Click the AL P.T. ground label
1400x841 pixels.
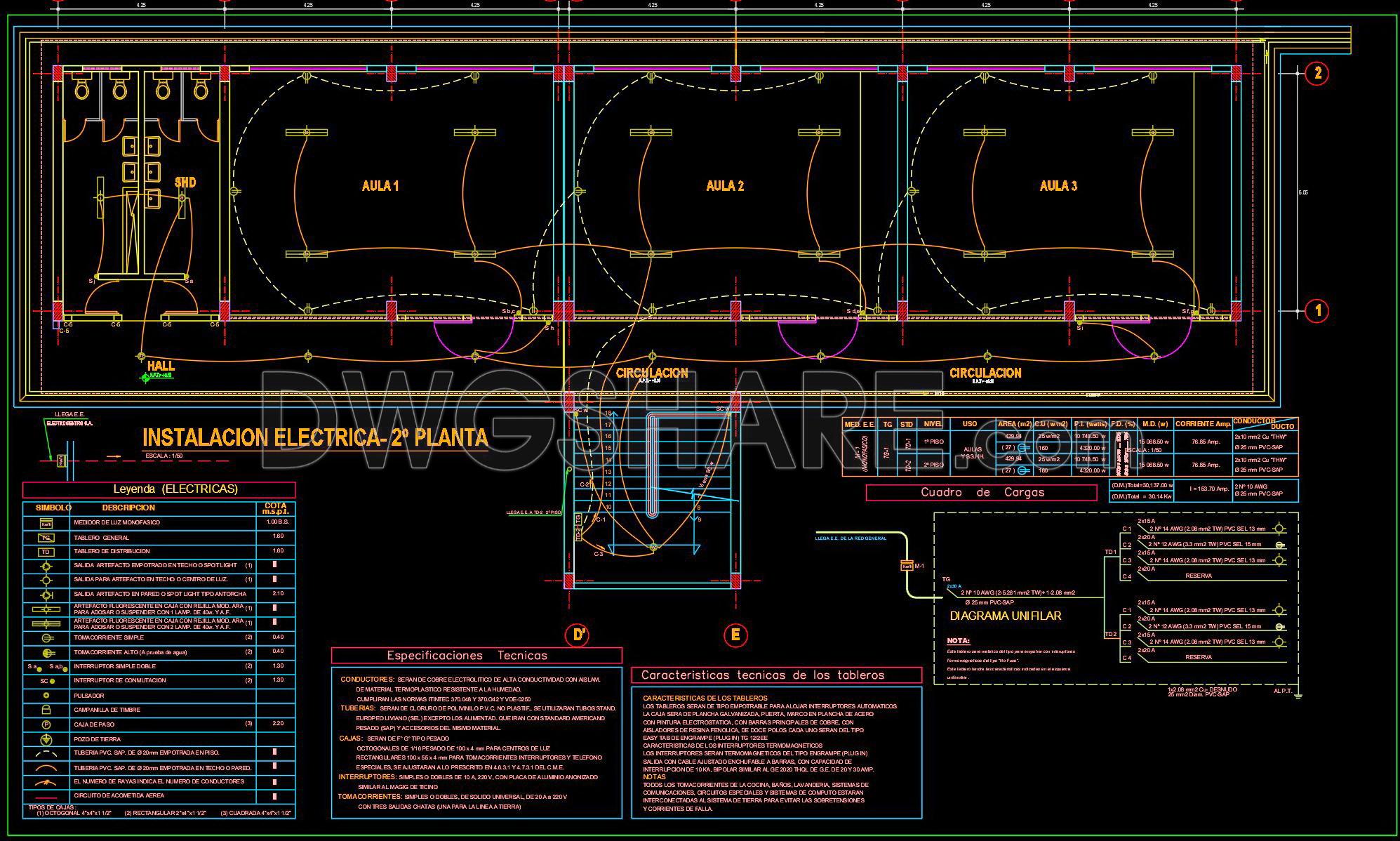[x=1283, y=691]
